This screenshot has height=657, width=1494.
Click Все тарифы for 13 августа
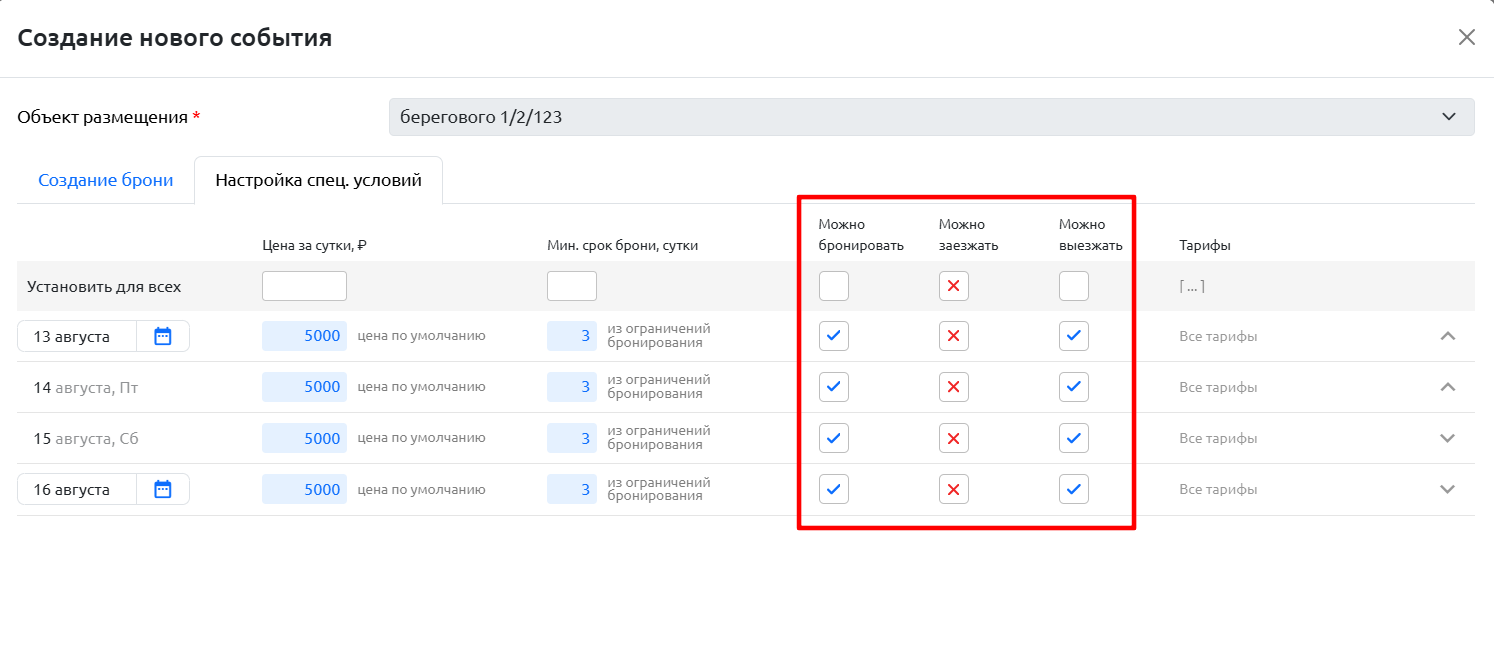pyautogui.click(x=1218, y=337)
